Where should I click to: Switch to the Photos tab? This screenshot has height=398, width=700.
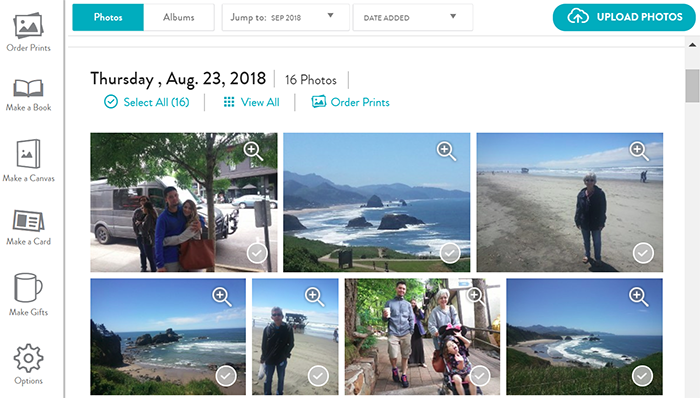click(108, 17)
